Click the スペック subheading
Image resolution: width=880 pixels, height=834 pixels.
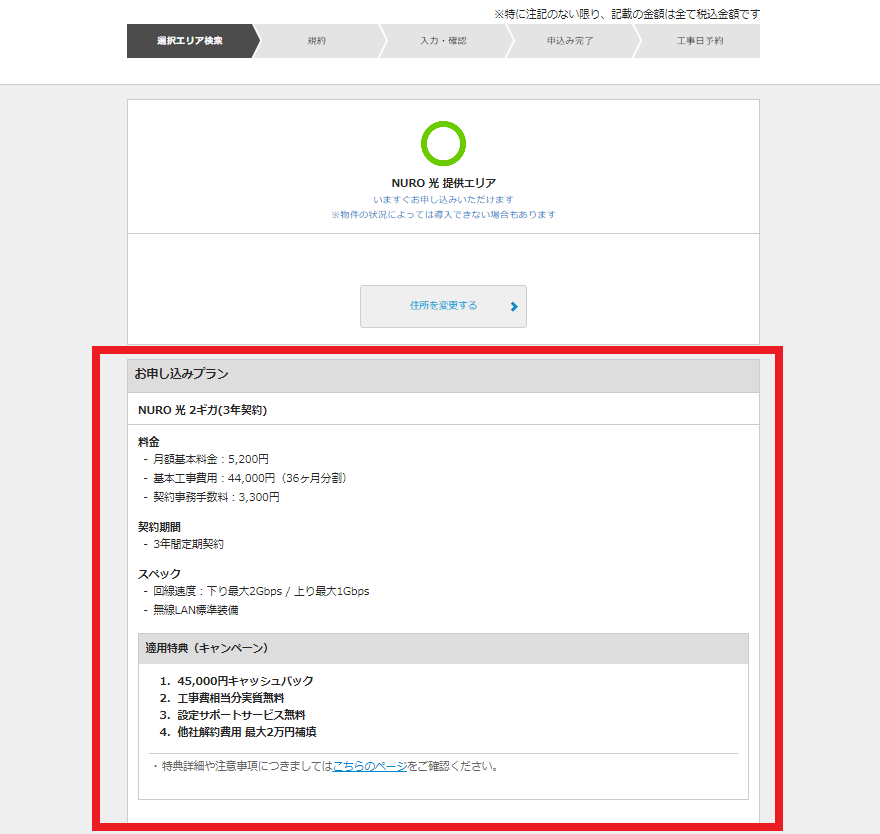[x=159, y=574]
